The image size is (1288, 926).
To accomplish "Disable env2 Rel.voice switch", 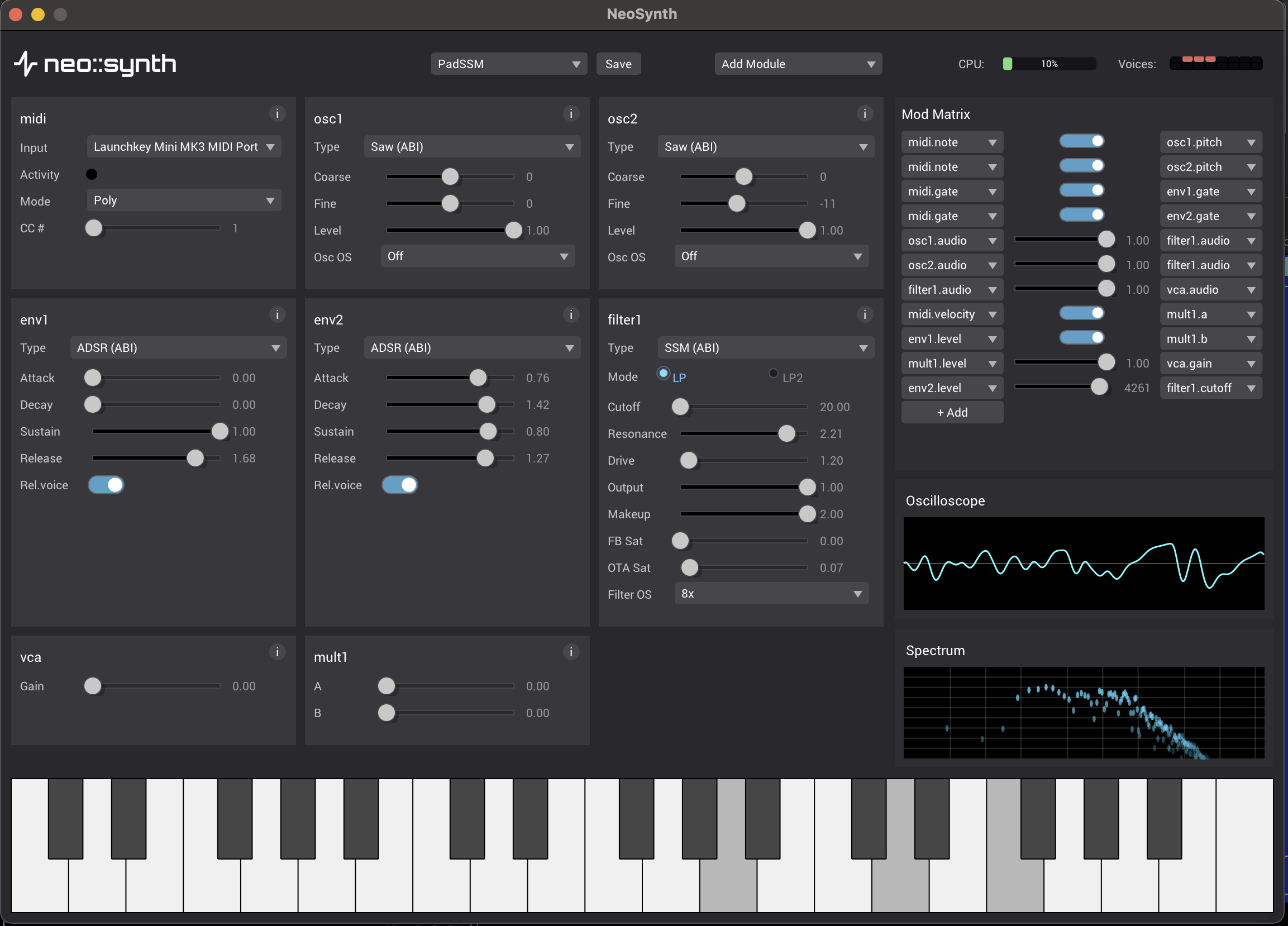I will [400, 485].
